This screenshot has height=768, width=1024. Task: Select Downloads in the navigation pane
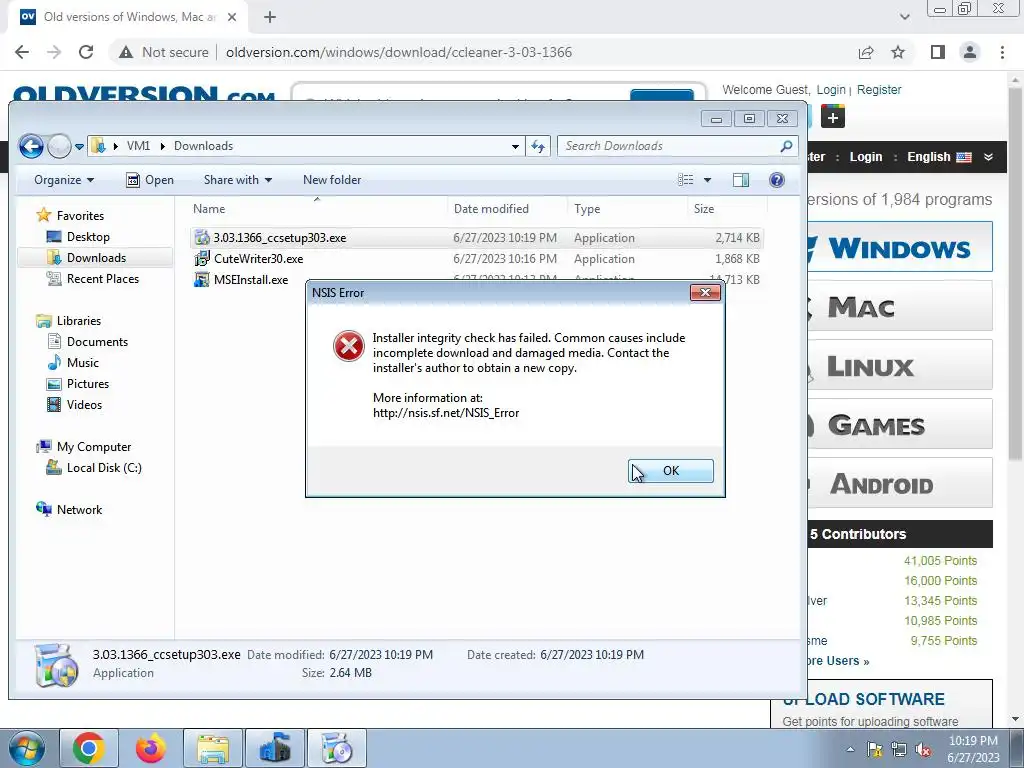[96, 258]
